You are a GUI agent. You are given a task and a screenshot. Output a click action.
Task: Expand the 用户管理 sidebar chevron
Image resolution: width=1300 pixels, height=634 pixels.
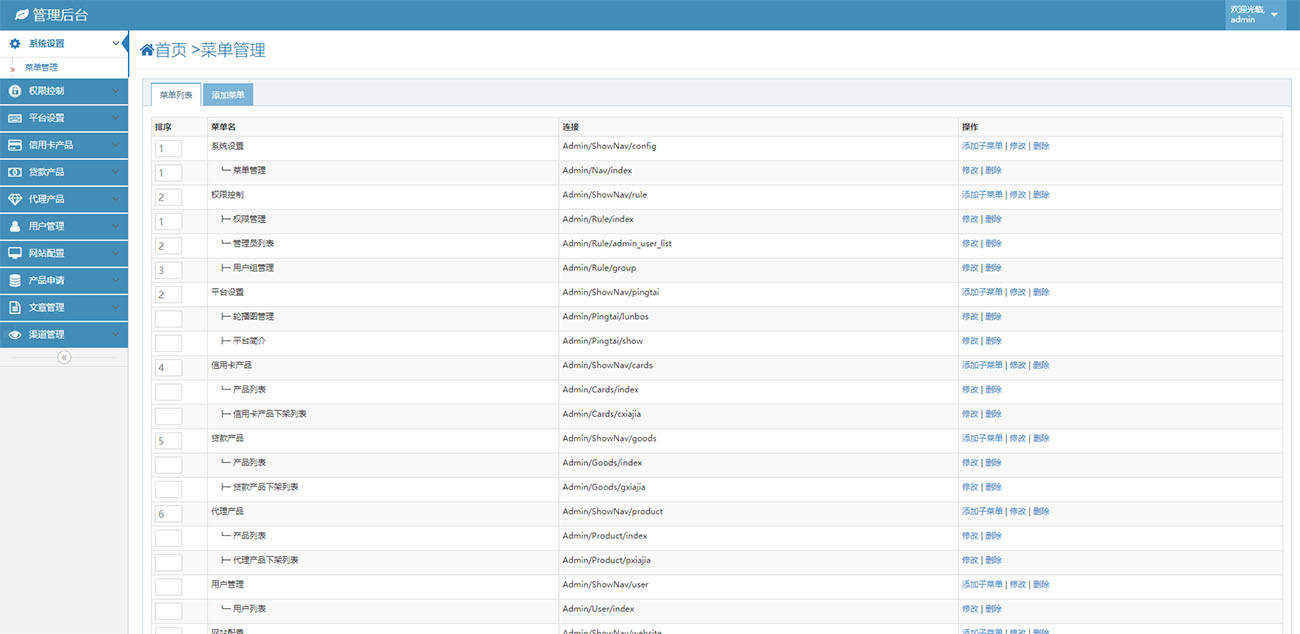[x=116, y=226]
